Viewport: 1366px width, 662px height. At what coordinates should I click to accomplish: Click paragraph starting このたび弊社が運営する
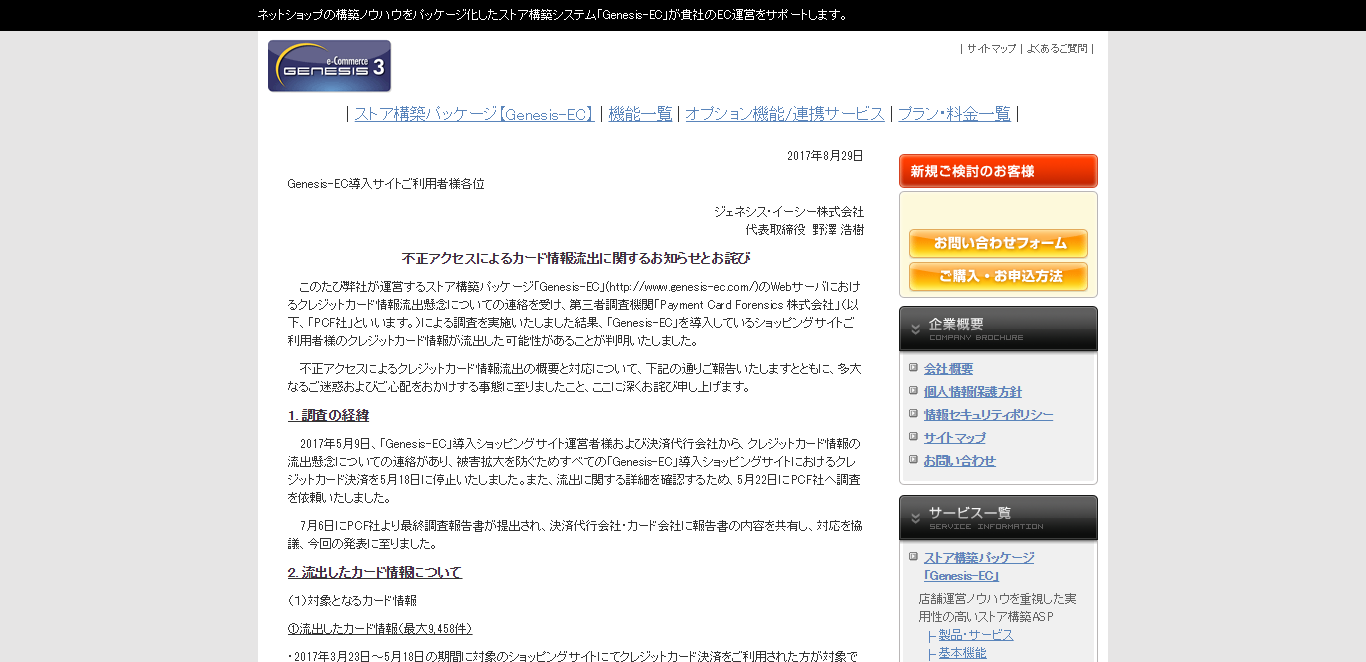click(575, 314)
